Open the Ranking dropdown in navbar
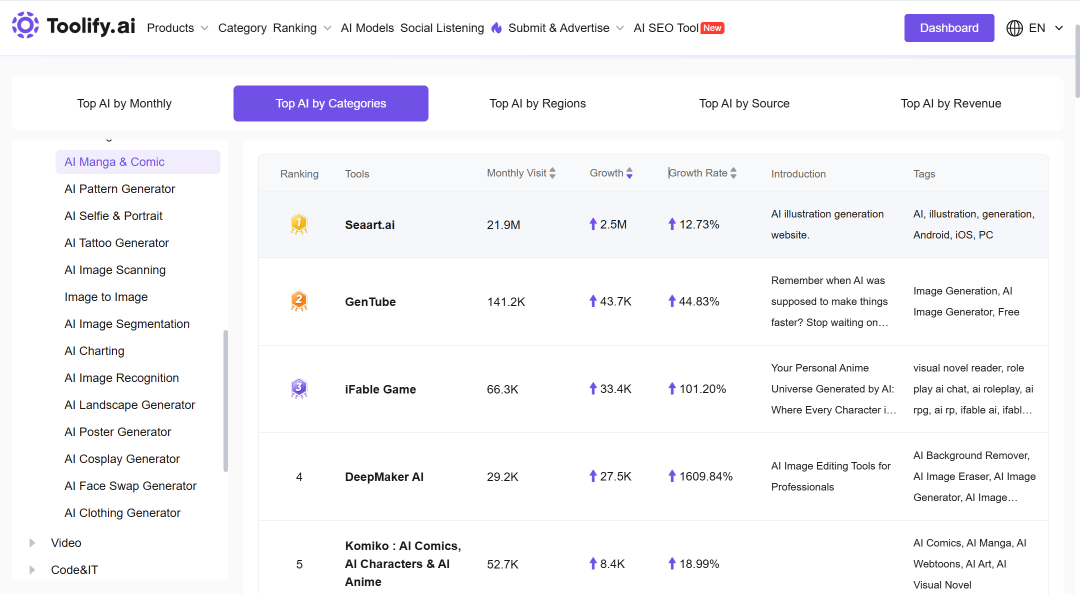 tap(302, 28)
